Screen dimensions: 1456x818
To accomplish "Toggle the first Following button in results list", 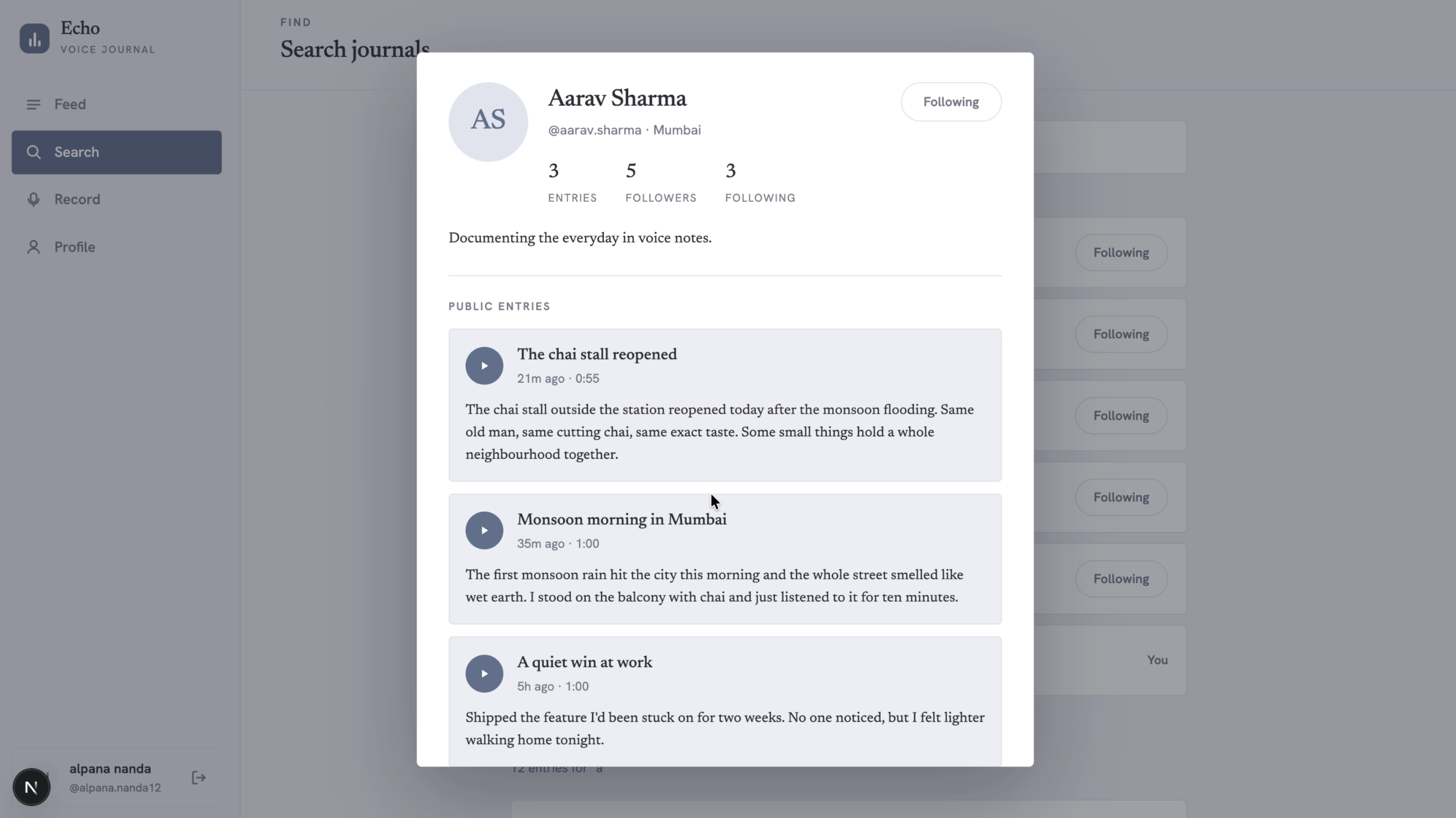I will [x=1121, y=253].
